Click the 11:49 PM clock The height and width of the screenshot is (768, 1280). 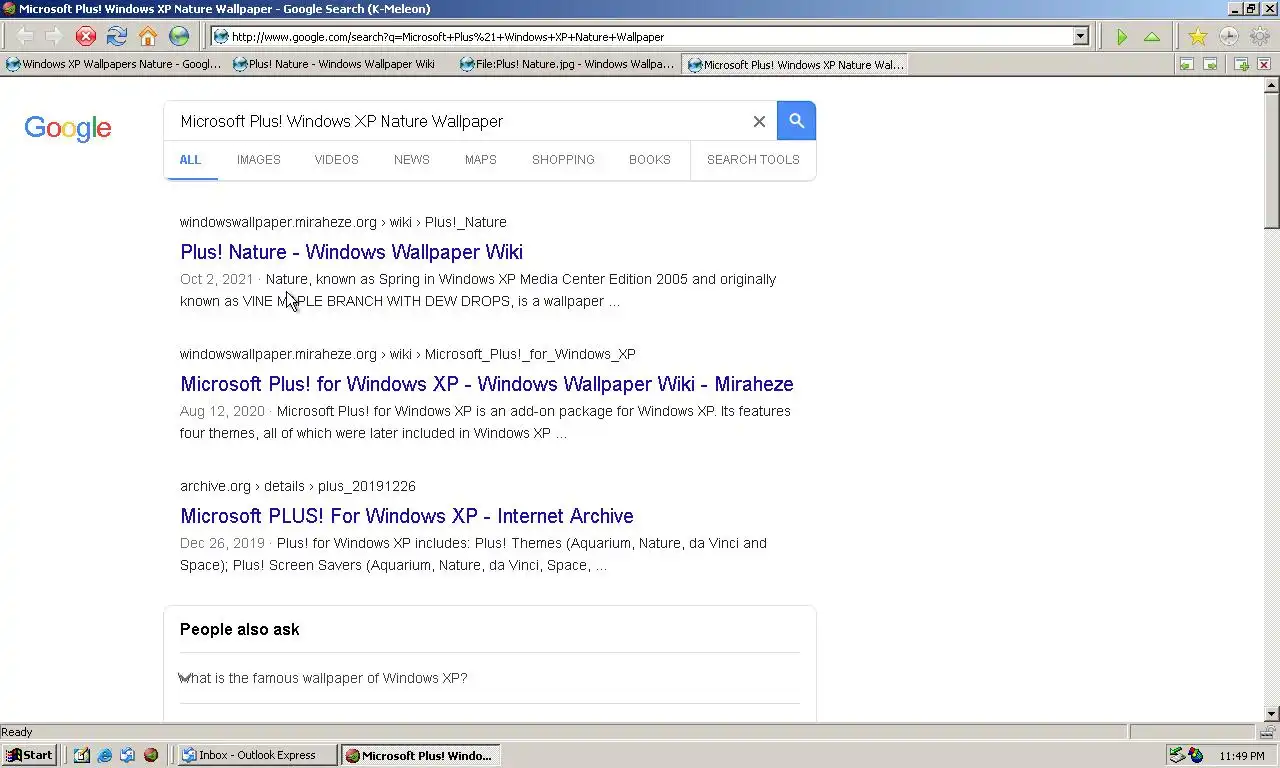[1242, 756]
